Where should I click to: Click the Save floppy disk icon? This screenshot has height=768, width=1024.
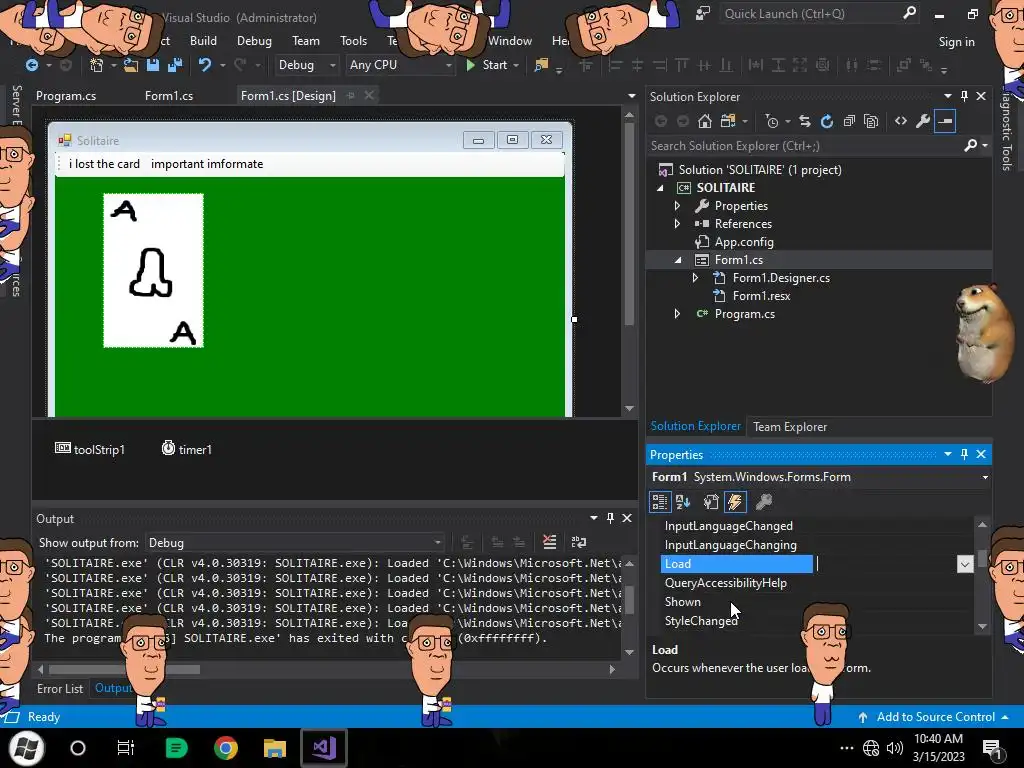click(x=153, y=65)
